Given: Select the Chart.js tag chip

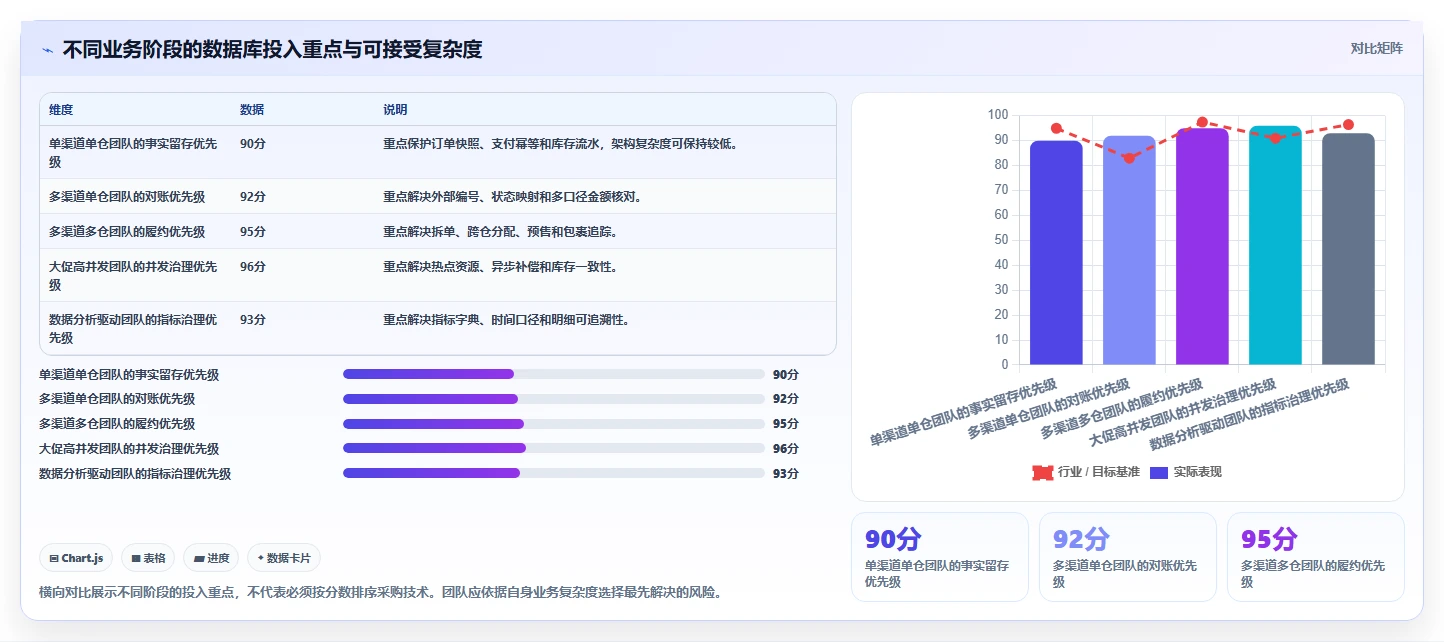Looking at the screenshot, I should click(76, 558).
